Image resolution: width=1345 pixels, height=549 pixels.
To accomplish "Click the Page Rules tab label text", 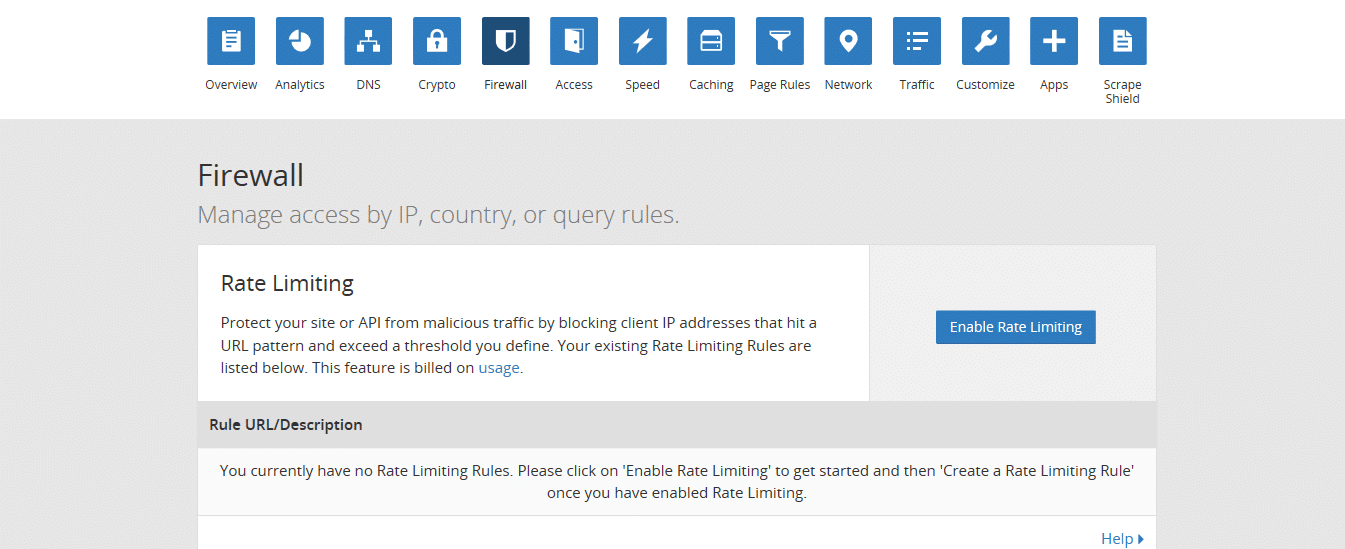I will tap(780, 85).
